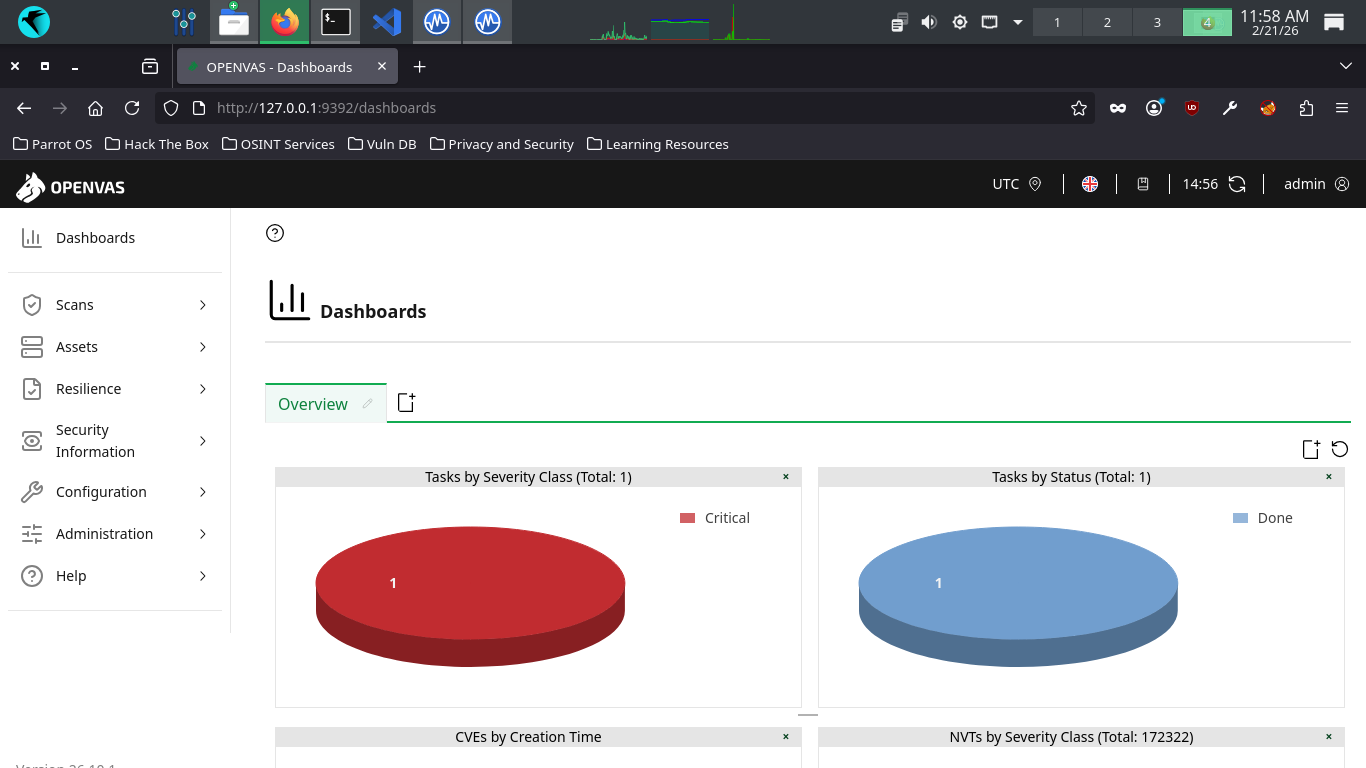Click the pencil edit icon on Overview tab
This screenshot has width=1366, height=768.
(x=368, y=404)
